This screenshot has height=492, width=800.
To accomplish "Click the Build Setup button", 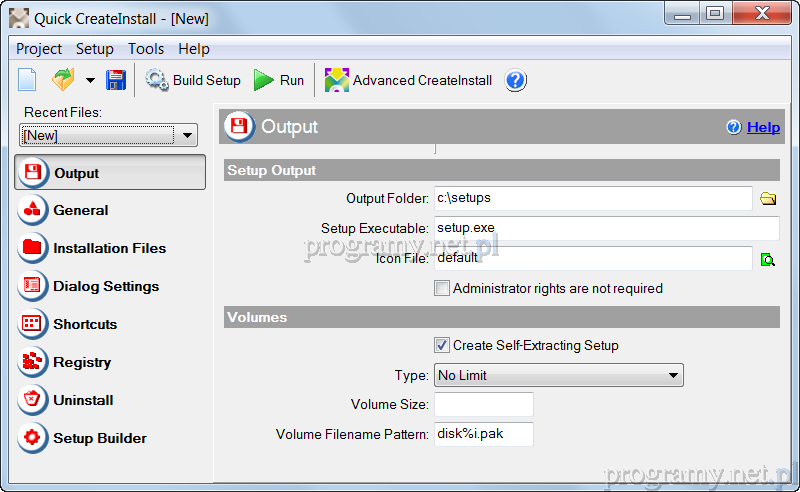I will (x=194, y=80).
